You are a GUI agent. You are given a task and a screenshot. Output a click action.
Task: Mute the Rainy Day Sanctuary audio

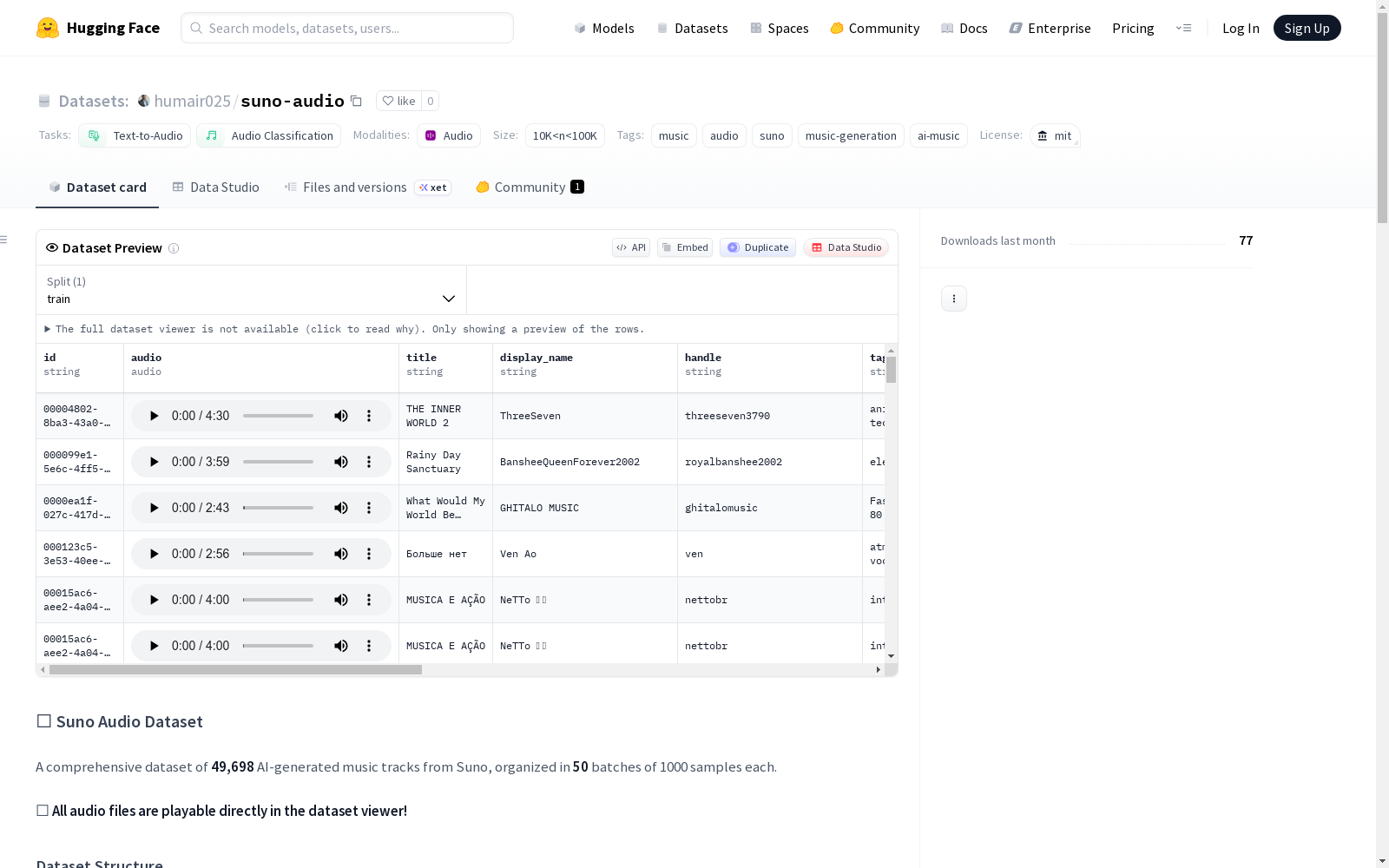pos(341,462)
